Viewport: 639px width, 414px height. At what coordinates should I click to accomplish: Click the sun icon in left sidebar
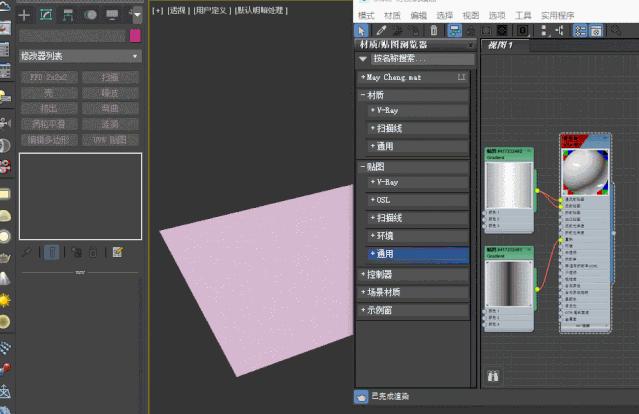point(5,300)
